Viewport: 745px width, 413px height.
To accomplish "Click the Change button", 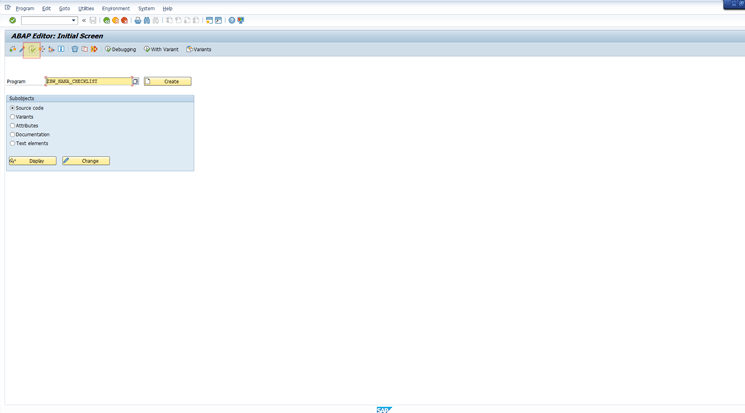I will coord(86,161).
